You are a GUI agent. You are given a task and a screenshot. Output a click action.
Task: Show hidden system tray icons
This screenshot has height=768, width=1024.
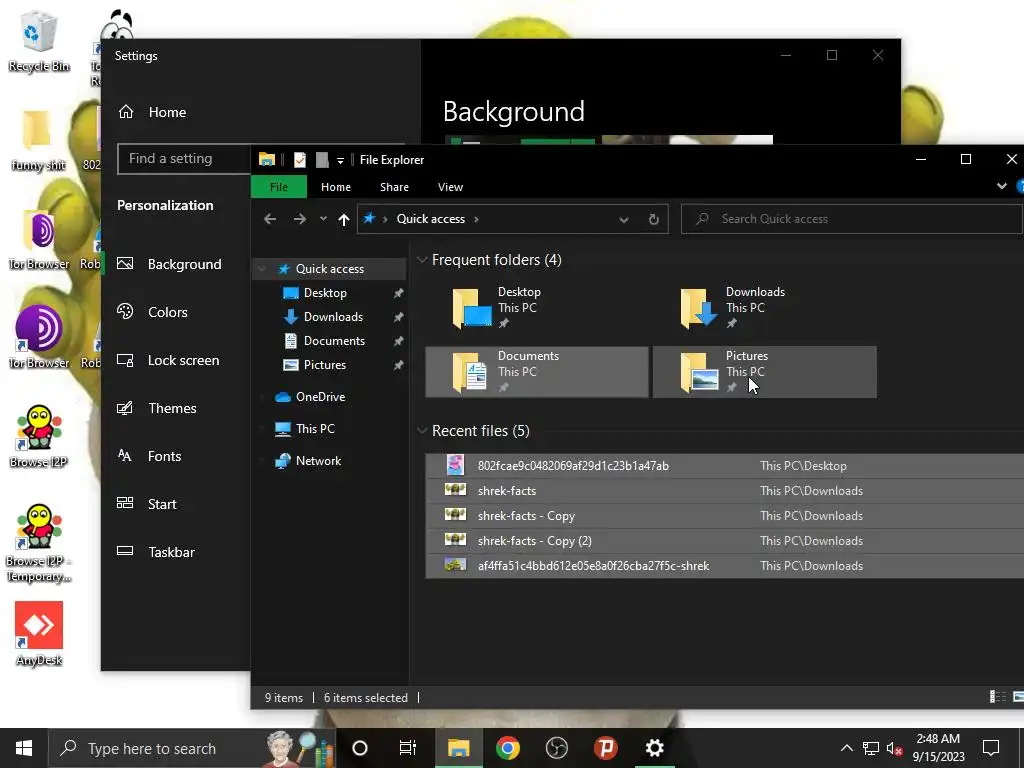846,748
